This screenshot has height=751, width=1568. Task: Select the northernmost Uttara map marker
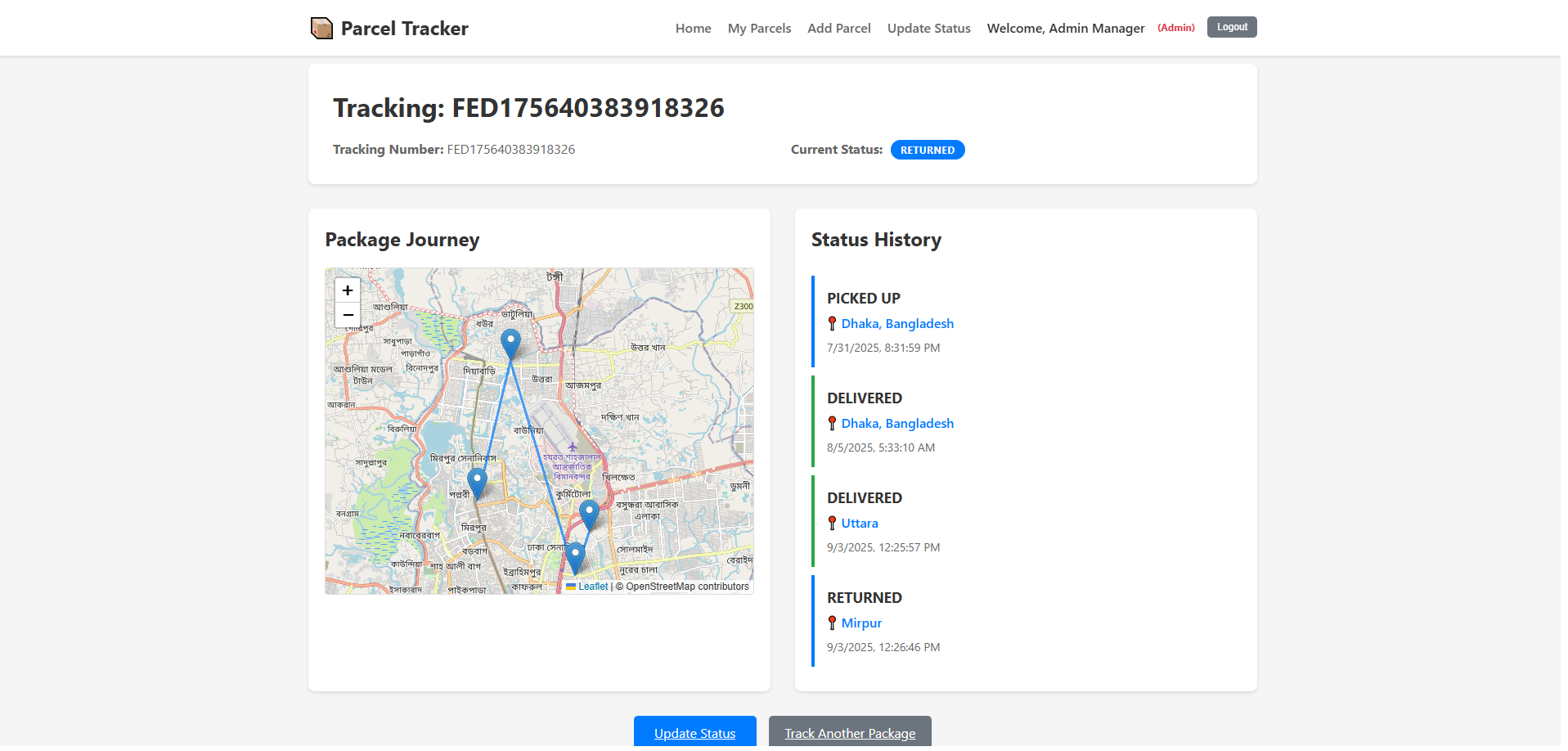point(510,345)
